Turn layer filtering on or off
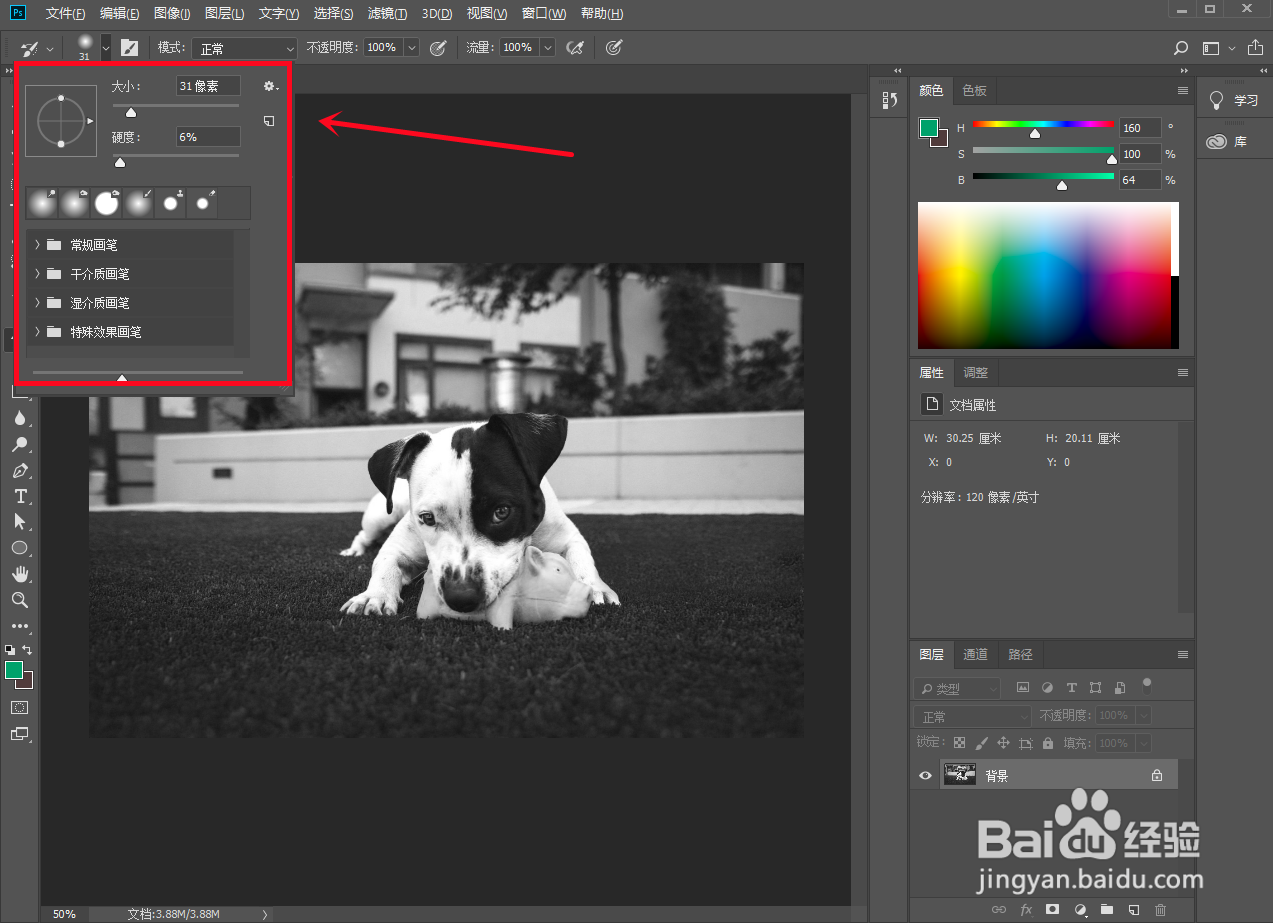Image resolution: width=1273 pixels, height=923 pixels. point(1147,686)
